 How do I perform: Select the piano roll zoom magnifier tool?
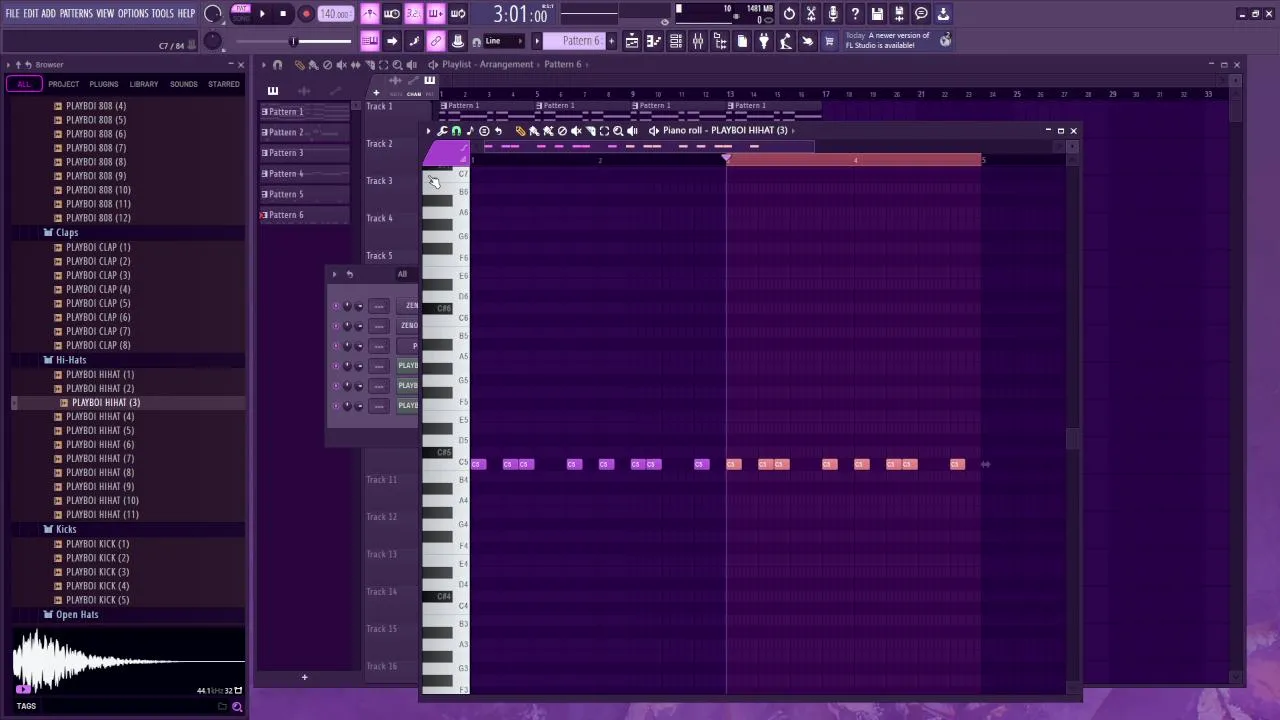[618, 131]
